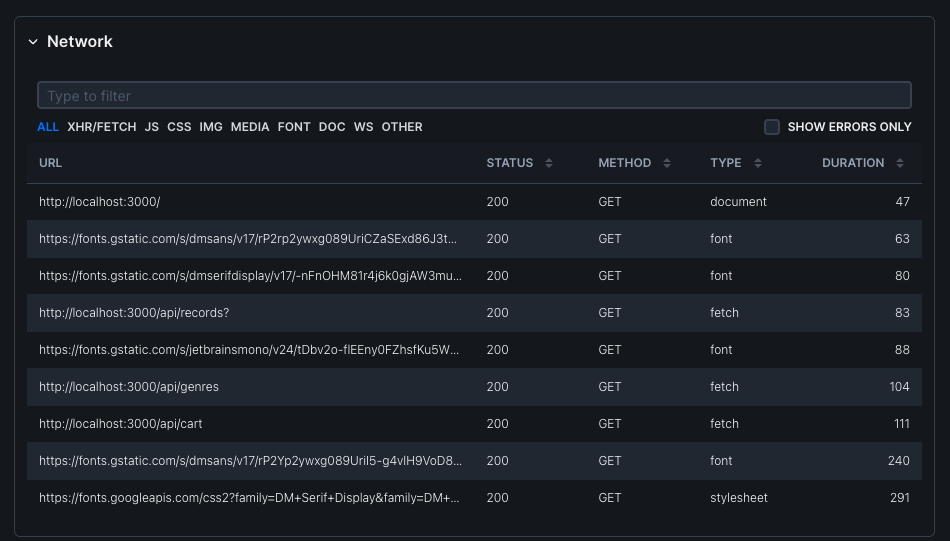This screenshot has width=950, height=541.
Task: Select the localhost api/records request row
Action: coord(134,313)
